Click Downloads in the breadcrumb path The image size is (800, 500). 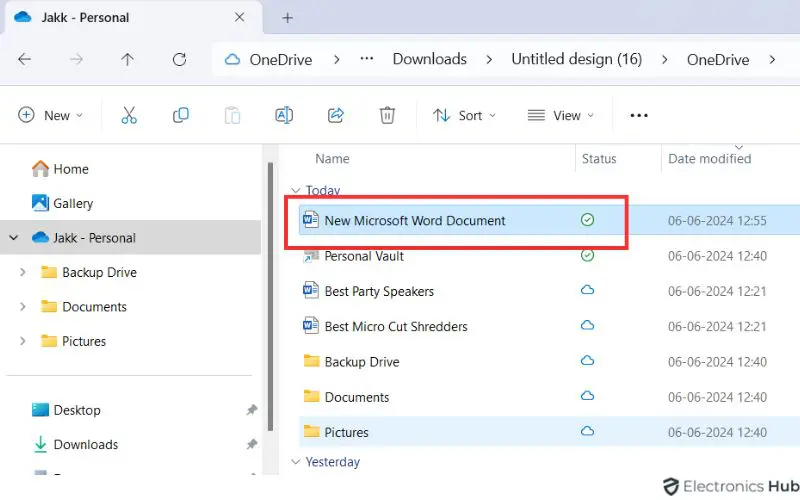click(x=430, y=59)
